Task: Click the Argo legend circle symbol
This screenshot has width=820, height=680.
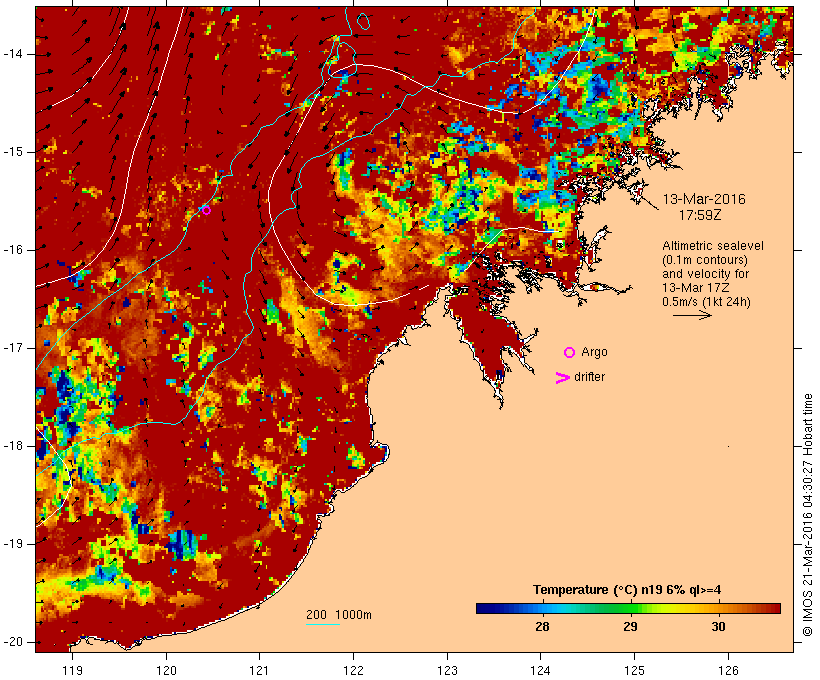Action: [x=570, y=353]
